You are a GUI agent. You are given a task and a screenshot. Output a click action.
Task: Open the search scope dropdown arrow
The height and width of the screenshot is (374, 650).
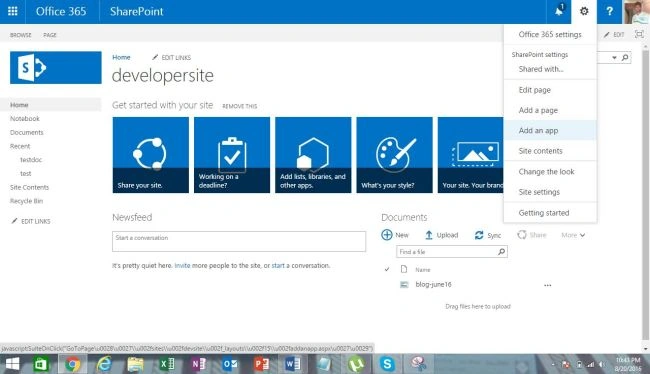point(614,58)
